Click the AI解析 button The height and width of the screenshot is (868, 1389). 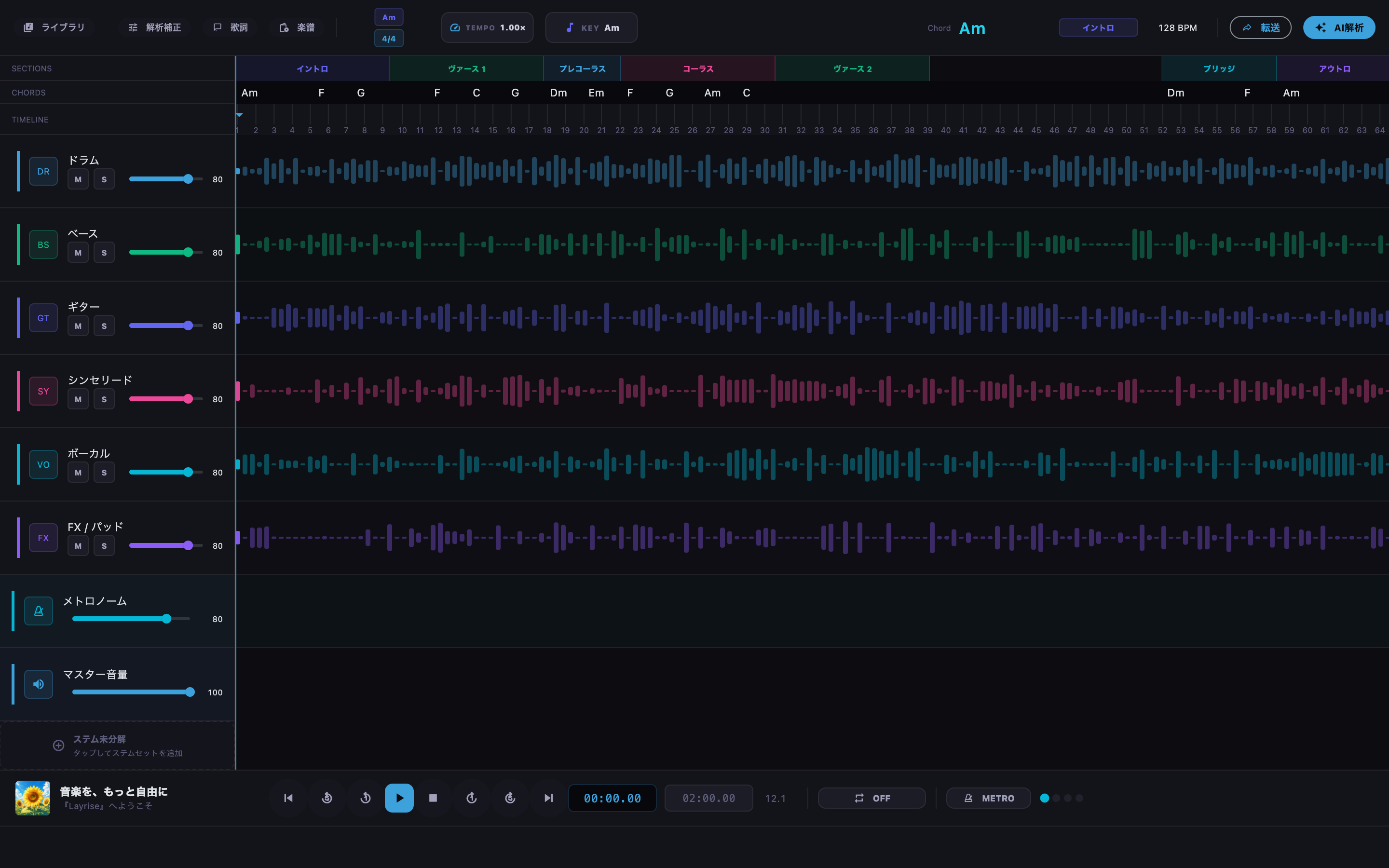tap(1338, 27)
